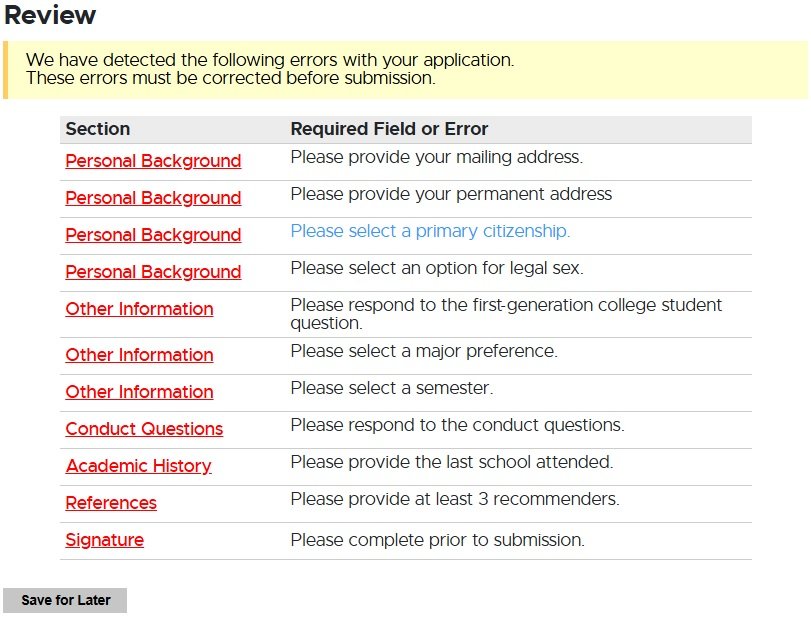Open the Conduct Questions section

tap(143, 429)
